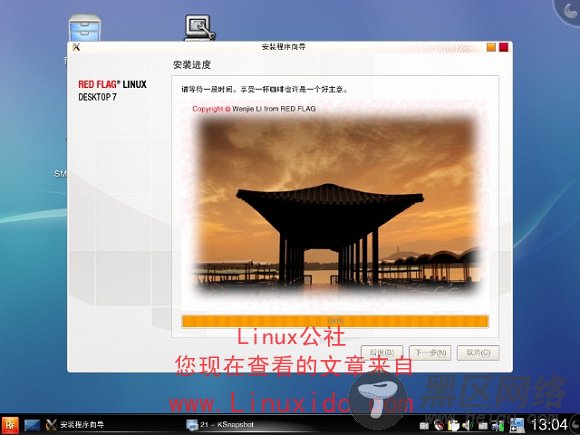
Task: Click the Copyright Wenjie Li caption
Action: (254, 109)
